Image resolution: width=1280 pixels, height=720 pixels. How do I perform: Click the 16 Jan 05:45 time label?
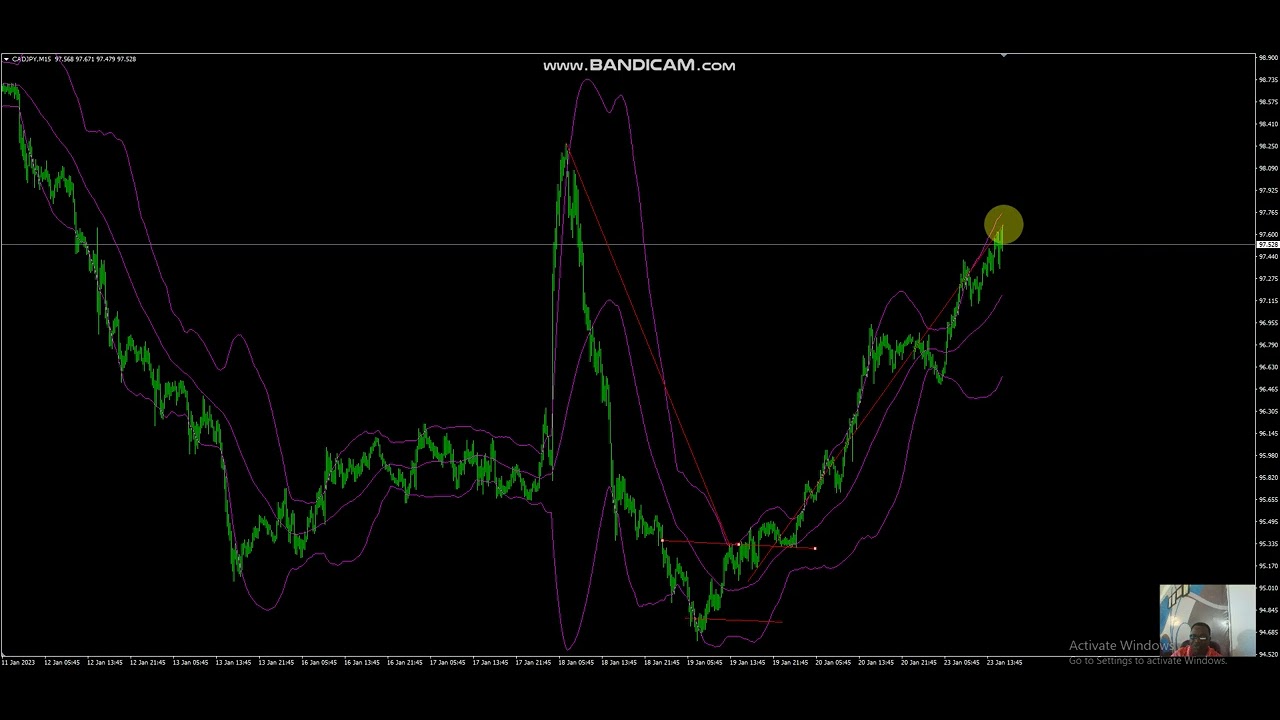pyautogui.click(x=318, y=662)
